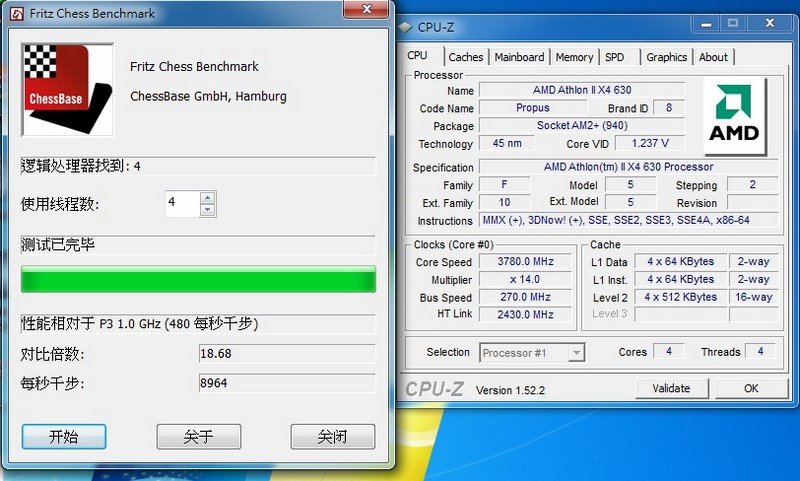Open the Memory tab

pos(574,57)
